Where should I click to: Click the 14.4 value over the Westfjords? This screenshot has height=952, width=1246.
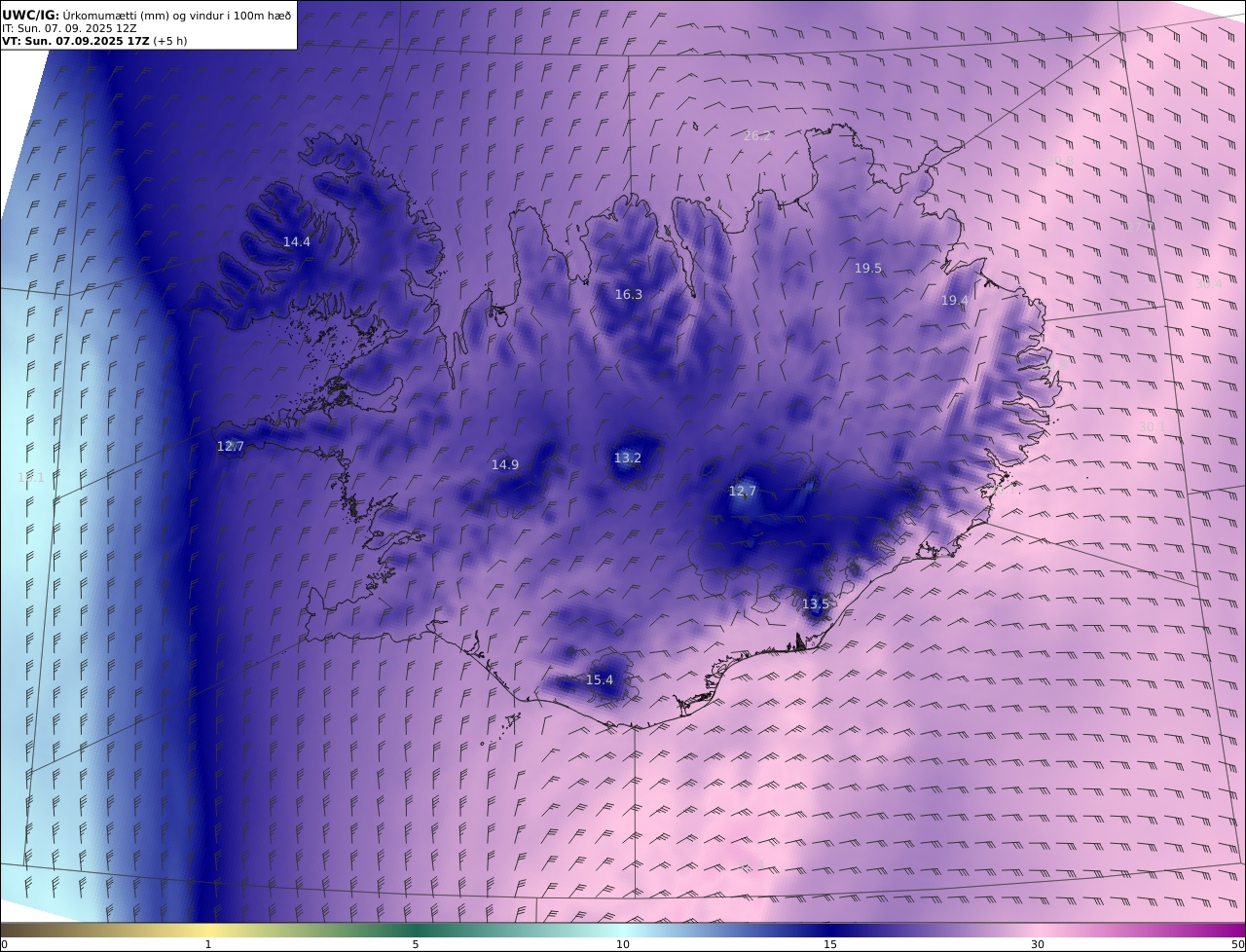[x=297, y=241]
